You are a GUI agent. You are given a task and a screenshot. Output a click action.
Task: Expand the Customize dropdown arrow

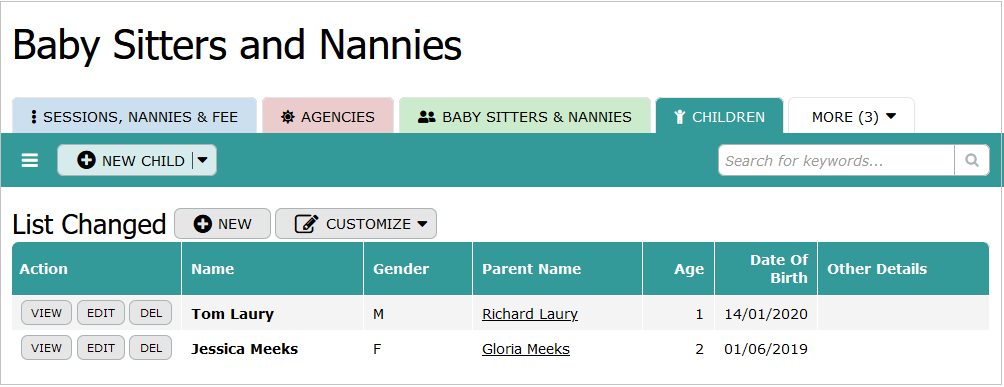[422, 224]
